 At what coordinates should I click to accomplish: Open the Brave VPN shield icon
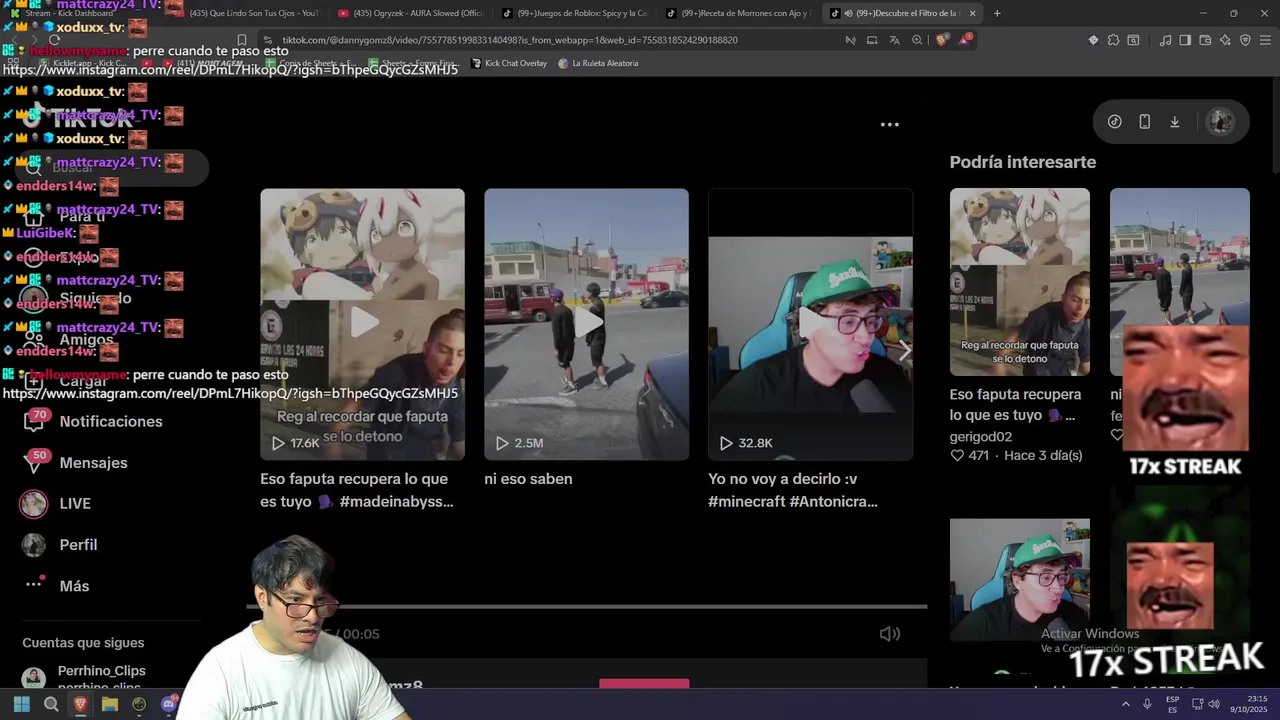(x=1245, y=40)
